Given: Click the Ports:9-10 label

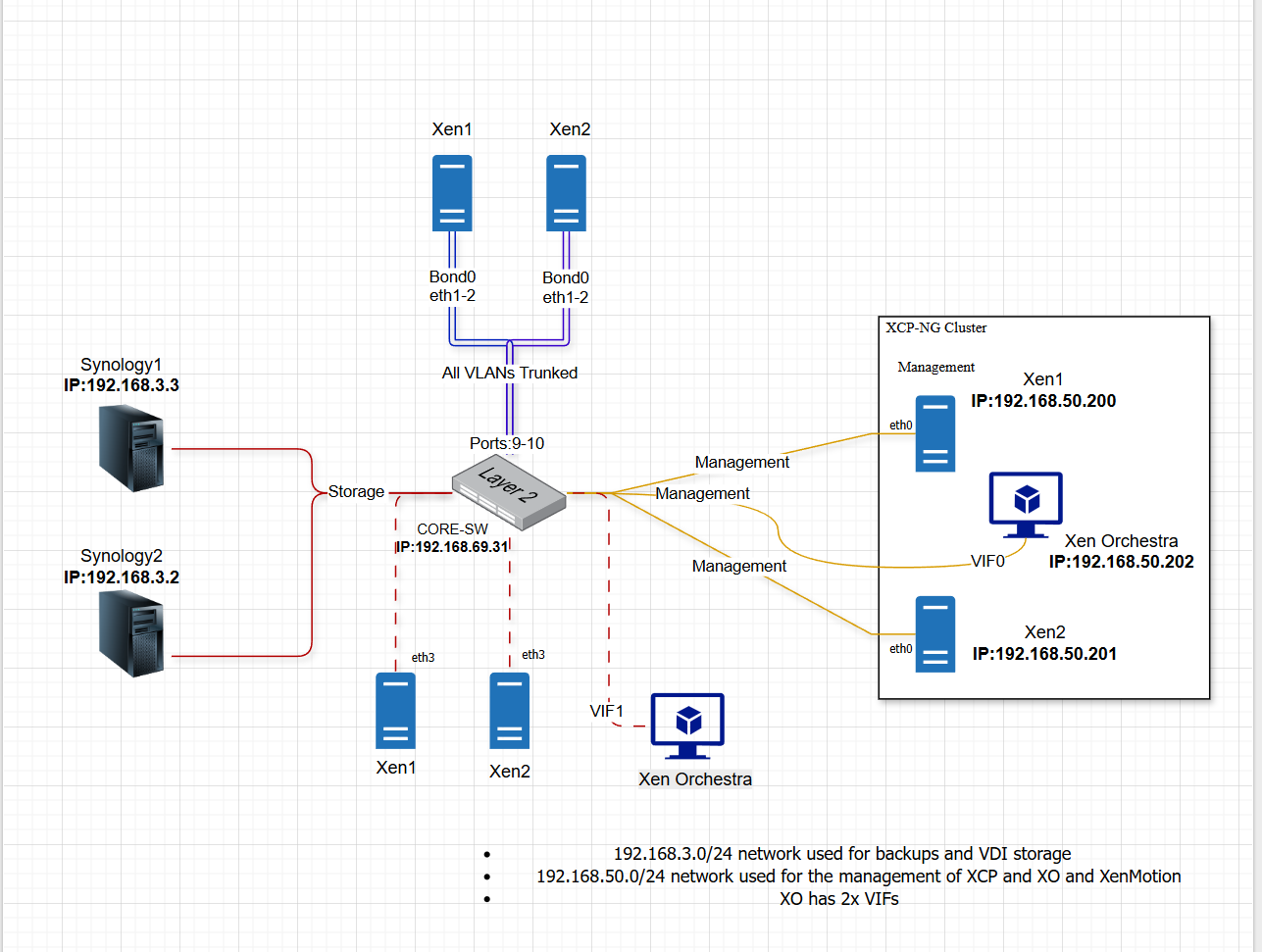Looking at the screenshot, I should [x=507, y=443].
